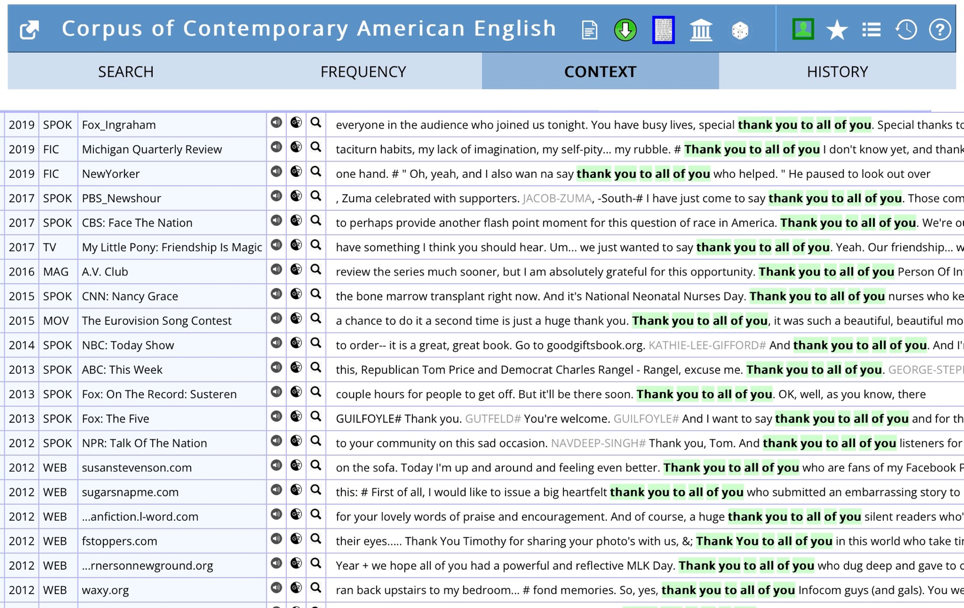This screenshot has width=964, height=608.
Task: Open the green user profile icon
Action: point(803,29)
